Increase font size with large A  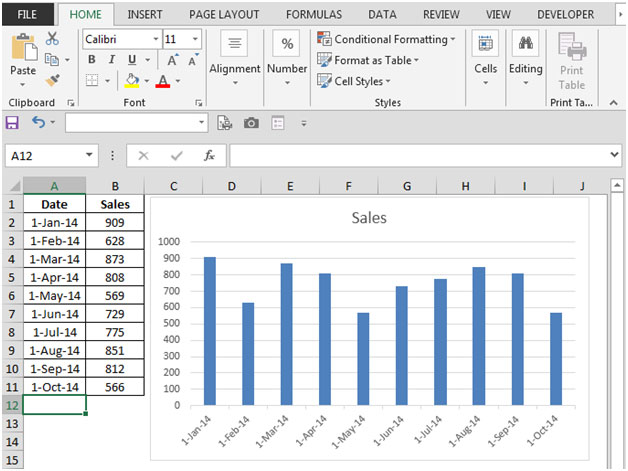click(173, 60)
